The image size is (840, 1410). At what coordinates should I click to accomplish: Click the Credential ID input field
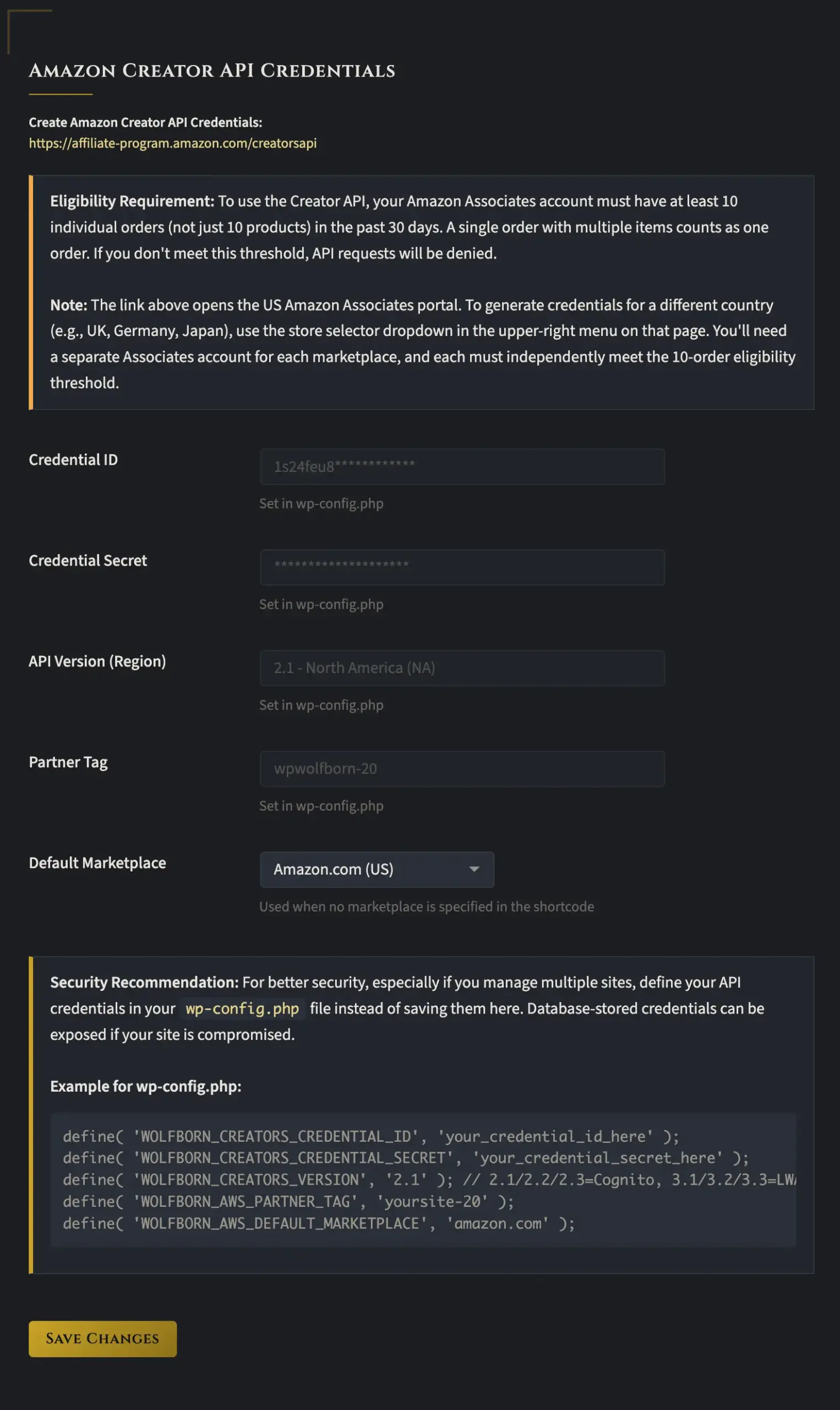pyautogui.click(x=462, y=467)
